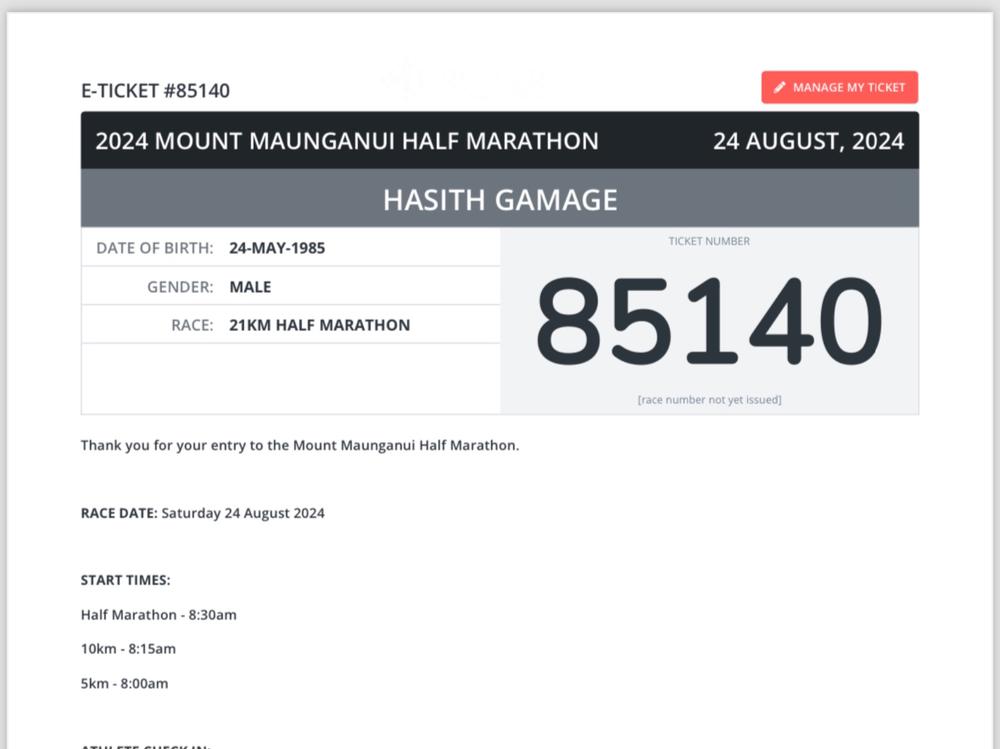Click the thank you for your entry text

pos(300,446)
